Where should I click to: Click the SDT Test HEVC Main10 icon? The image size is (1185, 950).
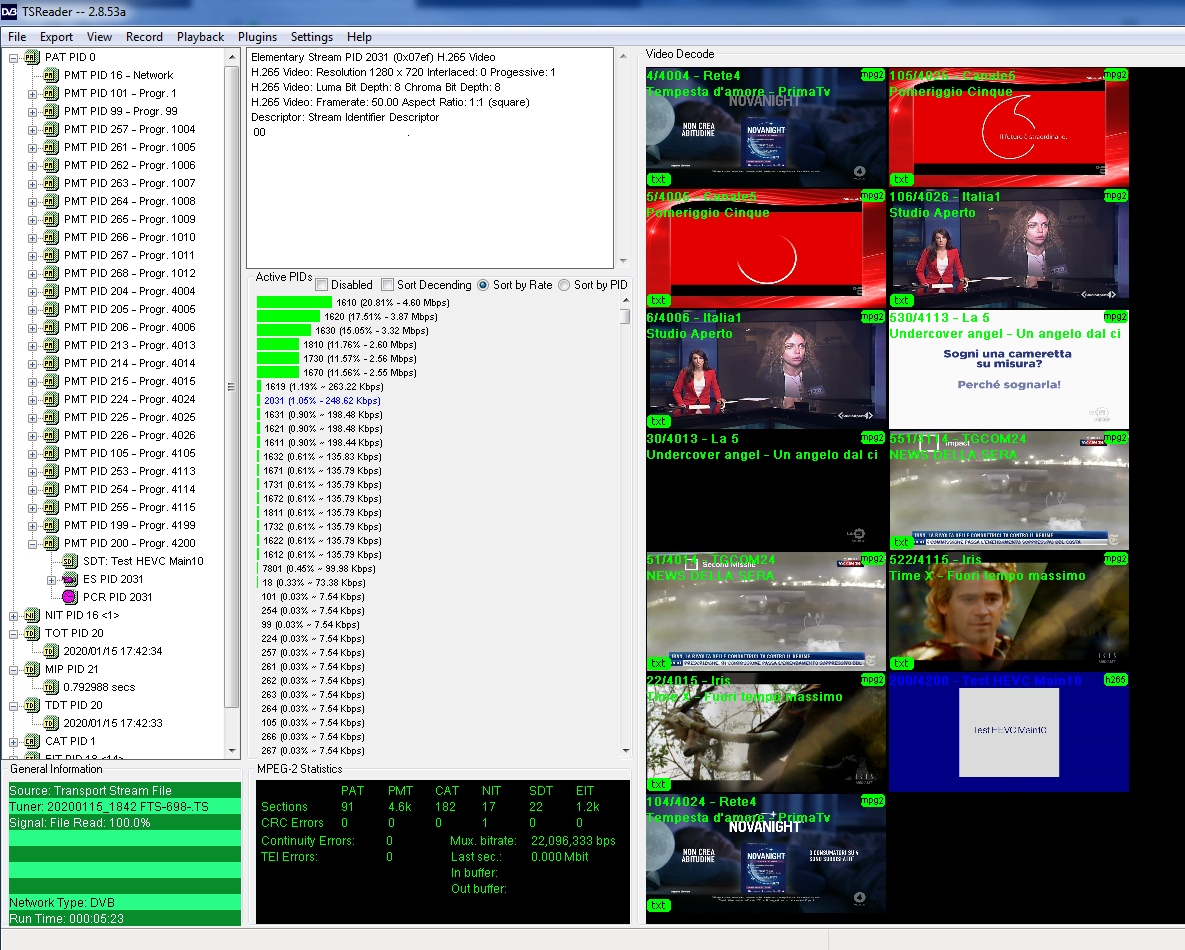(x=70, y=562)
